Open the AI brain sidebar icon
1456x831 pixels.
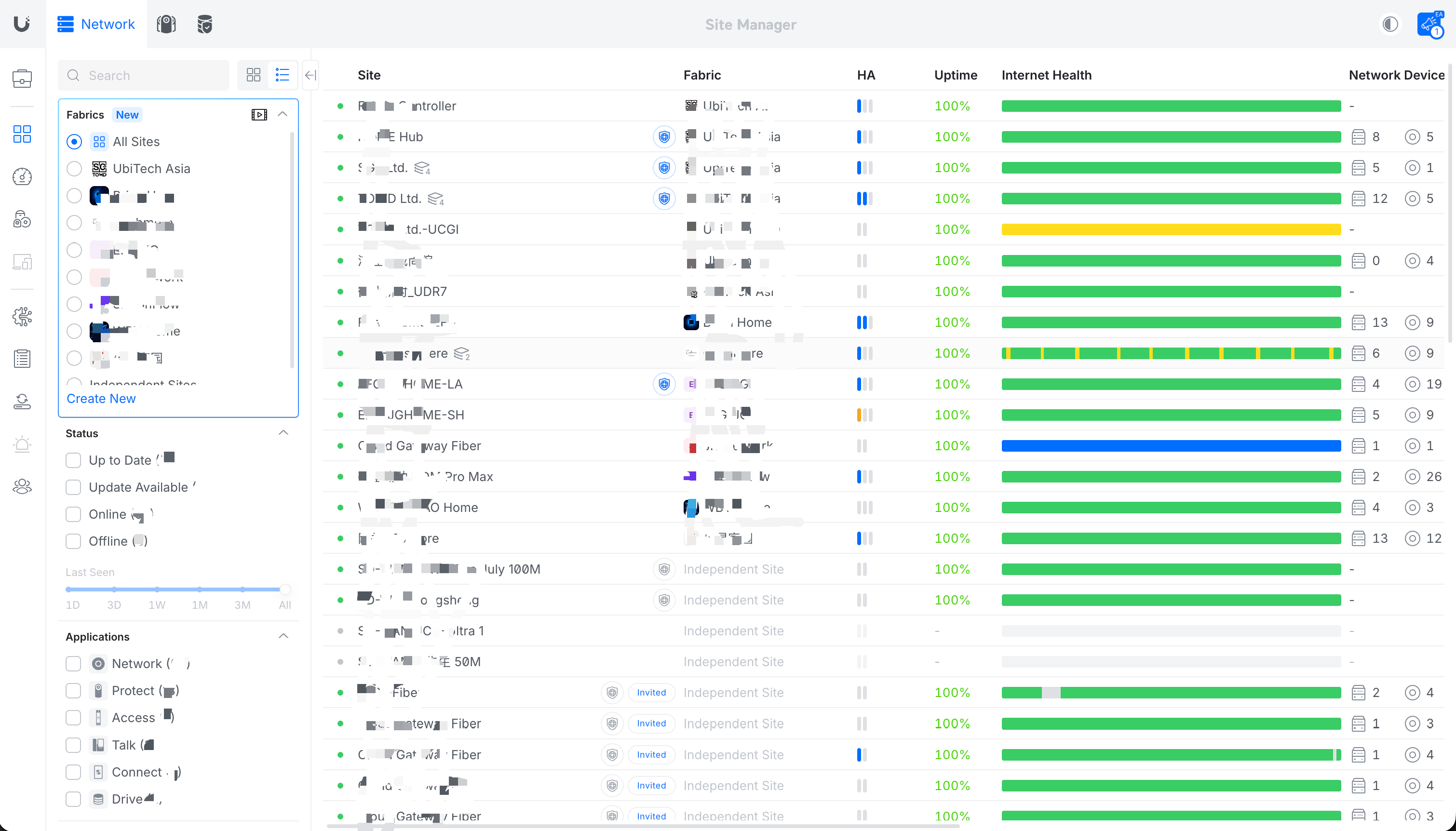tap(22, 316)
